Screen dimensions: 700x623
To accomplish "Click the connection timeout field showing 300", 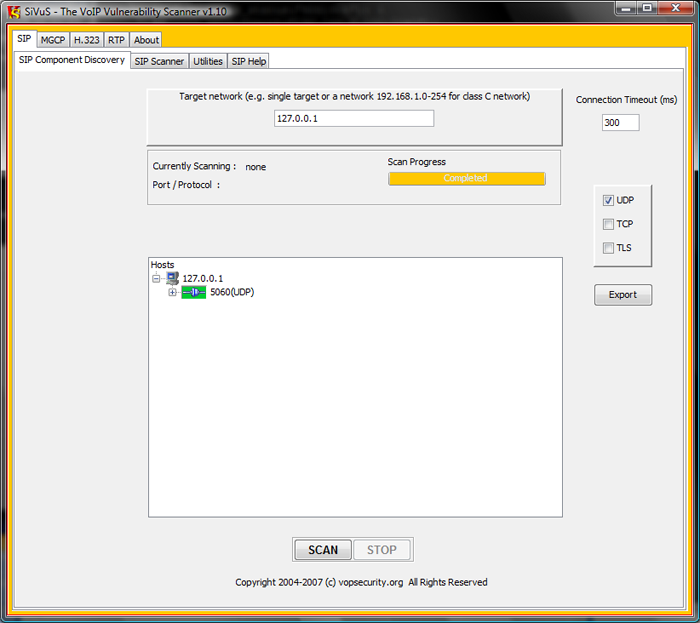I will click(x=621, y=123).
